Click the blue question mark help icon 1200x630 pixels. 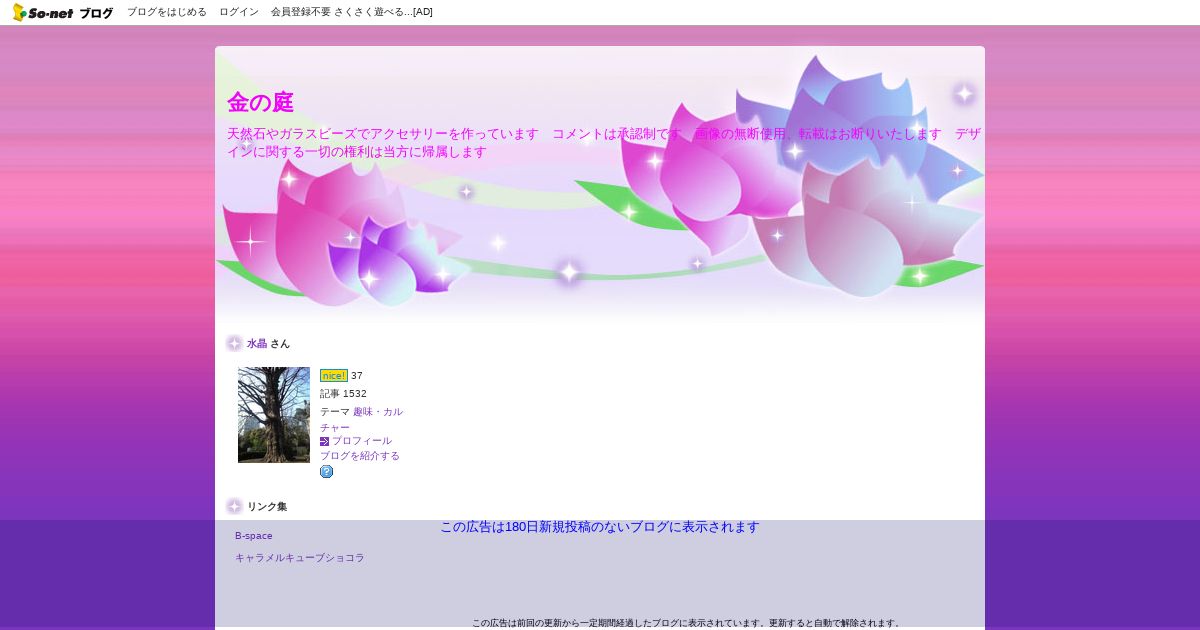[x=326, y=472]
